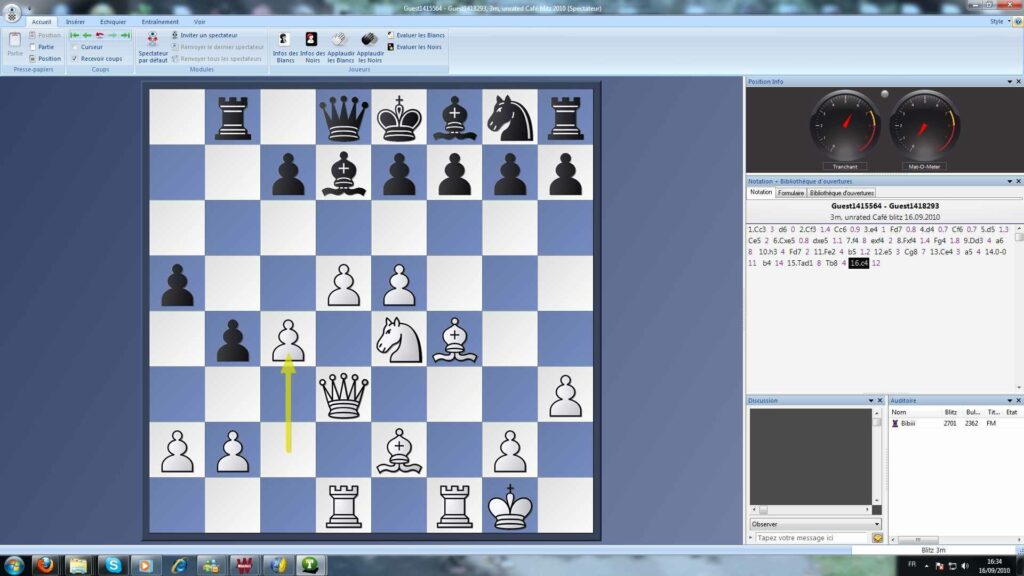Select the Partie option in Presse-papiers
1024x576 pixels.
coord(32,47)
